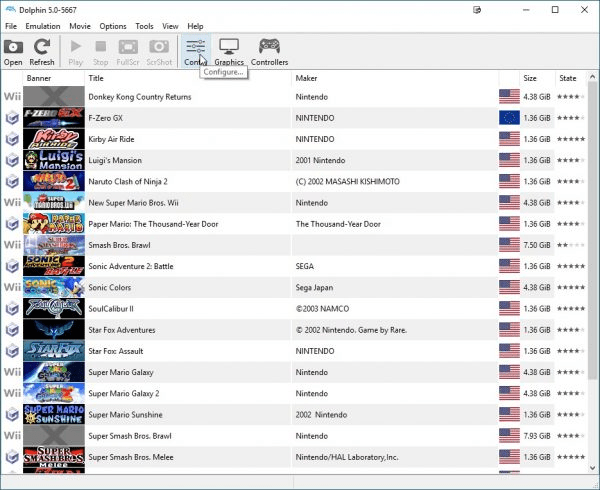Open Controllers settings
This screenshot has width=600, height=490.
click(x=269, y=51)
